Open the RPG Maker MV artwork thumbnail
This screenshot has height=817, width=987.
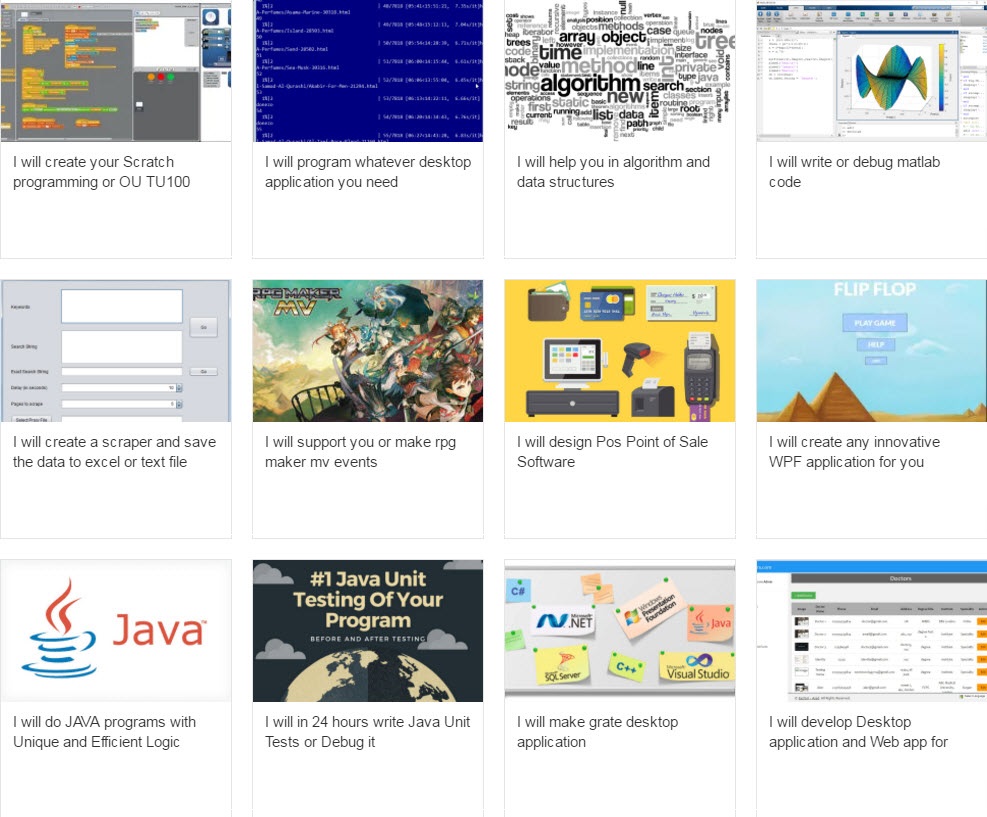pos(367,350)
